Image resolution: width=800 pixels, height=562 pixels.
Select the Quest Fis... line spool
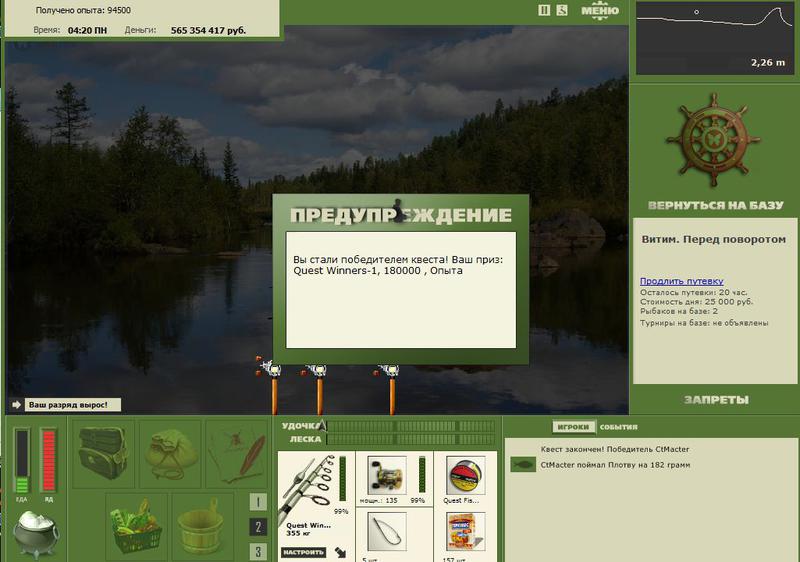[x=465, y=475]
